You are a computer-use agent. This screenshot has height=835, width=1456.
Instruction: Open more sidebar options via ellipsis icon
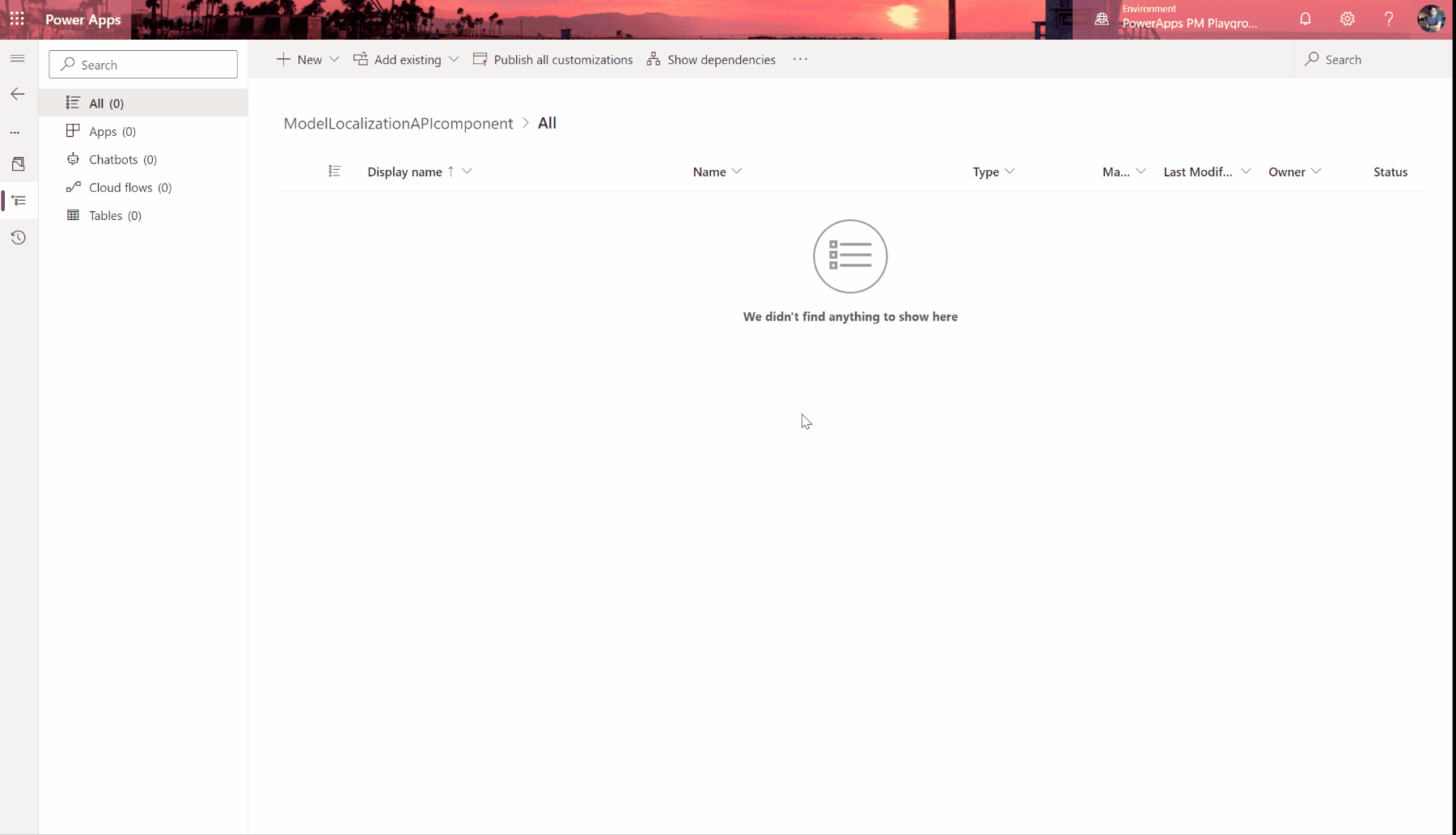point(15,132)
